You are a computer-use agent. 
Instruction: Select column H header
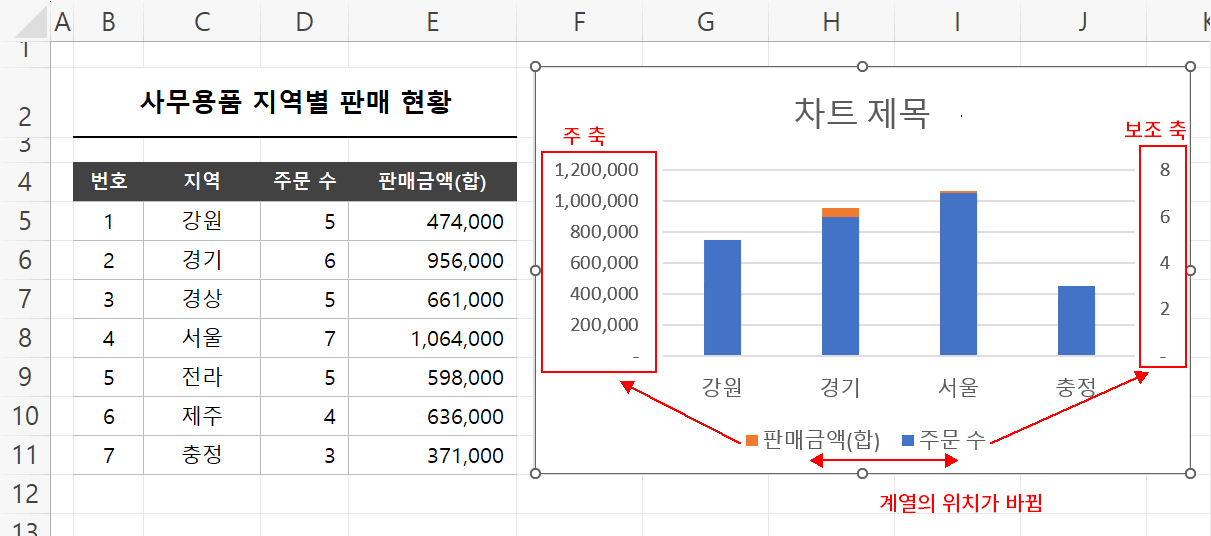pos(831,21)
